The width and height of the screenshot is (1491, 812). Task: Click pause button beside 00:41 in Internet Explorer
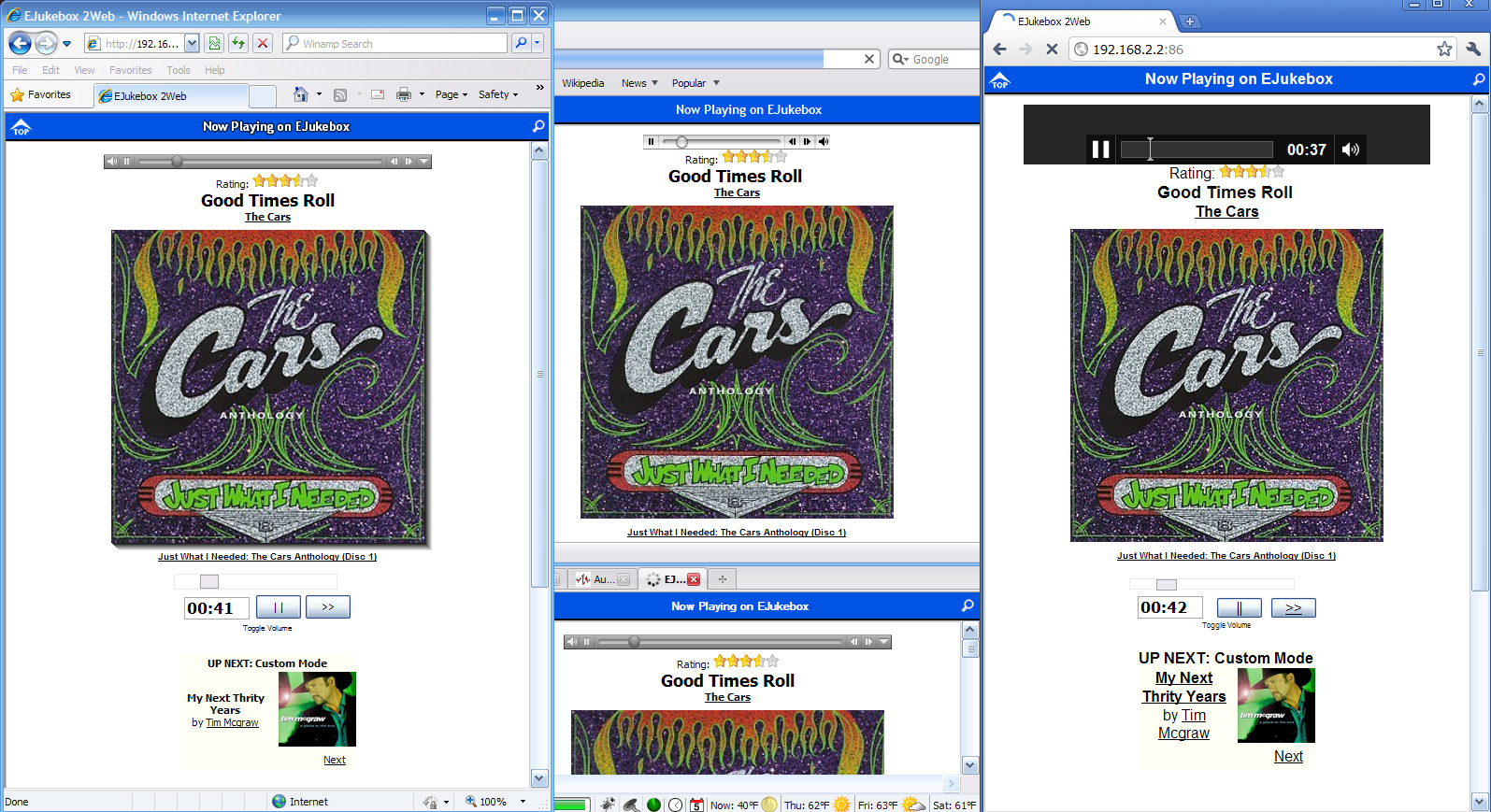point(279,607)
